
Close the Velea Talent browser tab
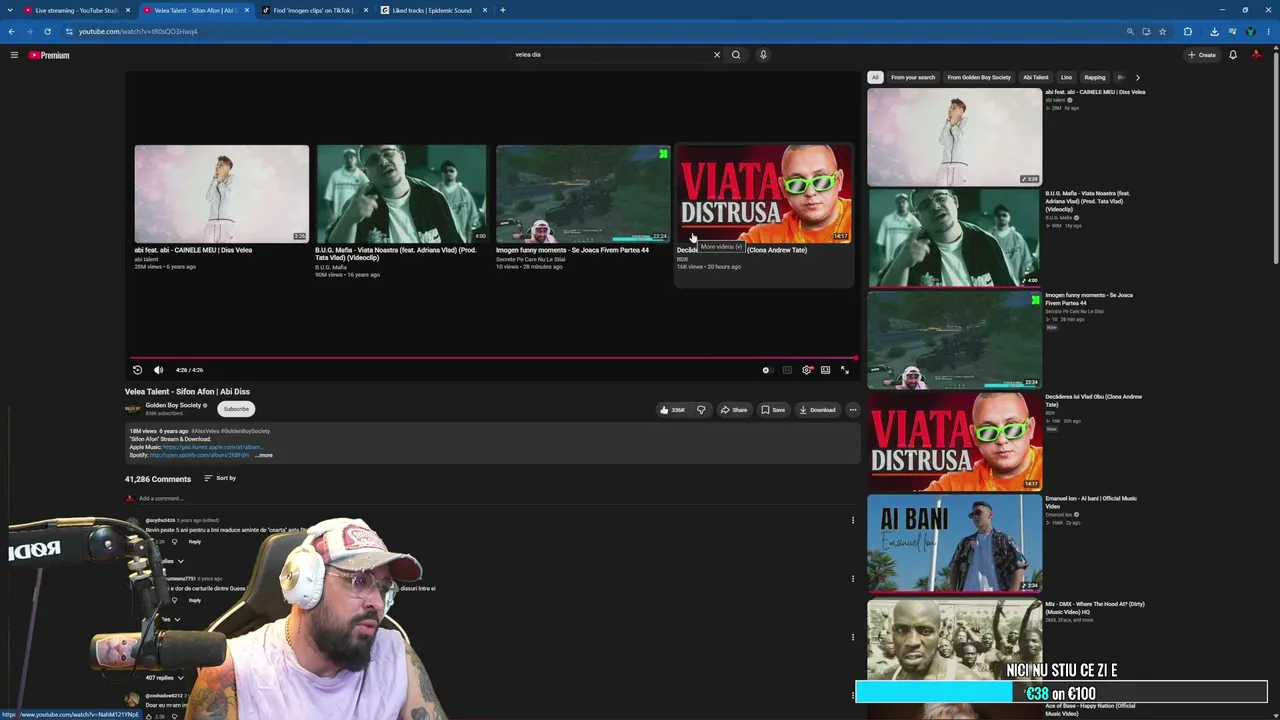[247, 10]
